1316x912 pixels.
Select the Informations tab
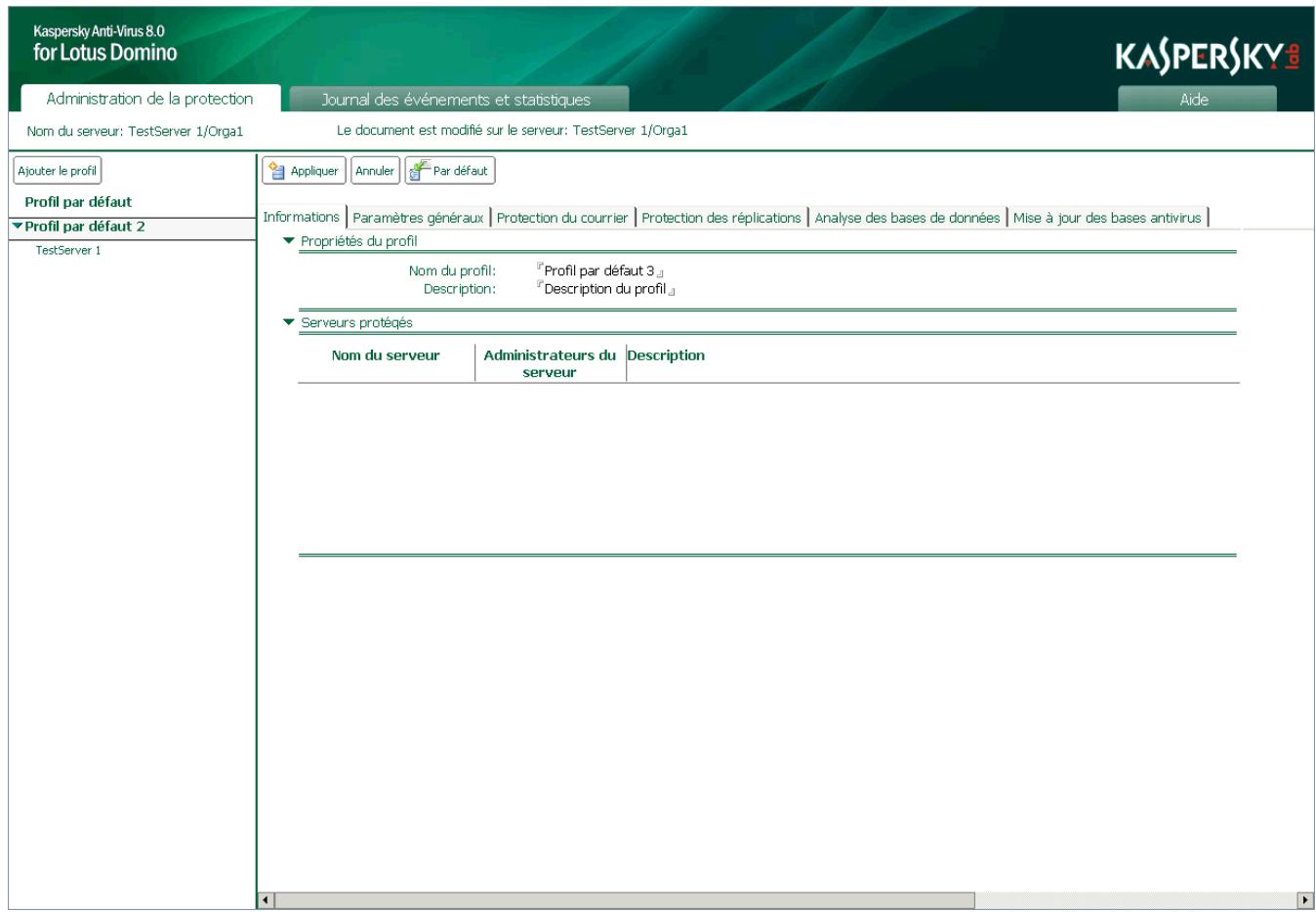click(302, 217)
